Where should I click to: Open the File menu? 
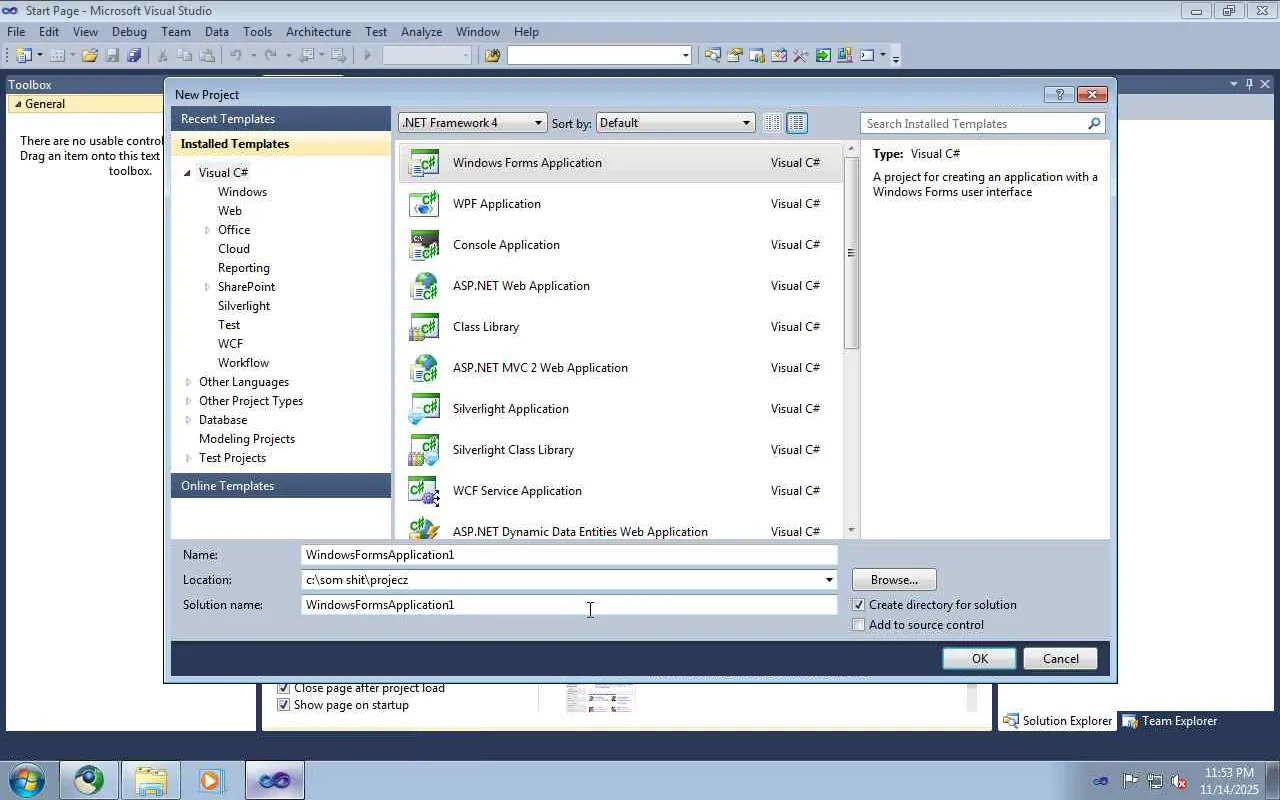coord(16,32)
